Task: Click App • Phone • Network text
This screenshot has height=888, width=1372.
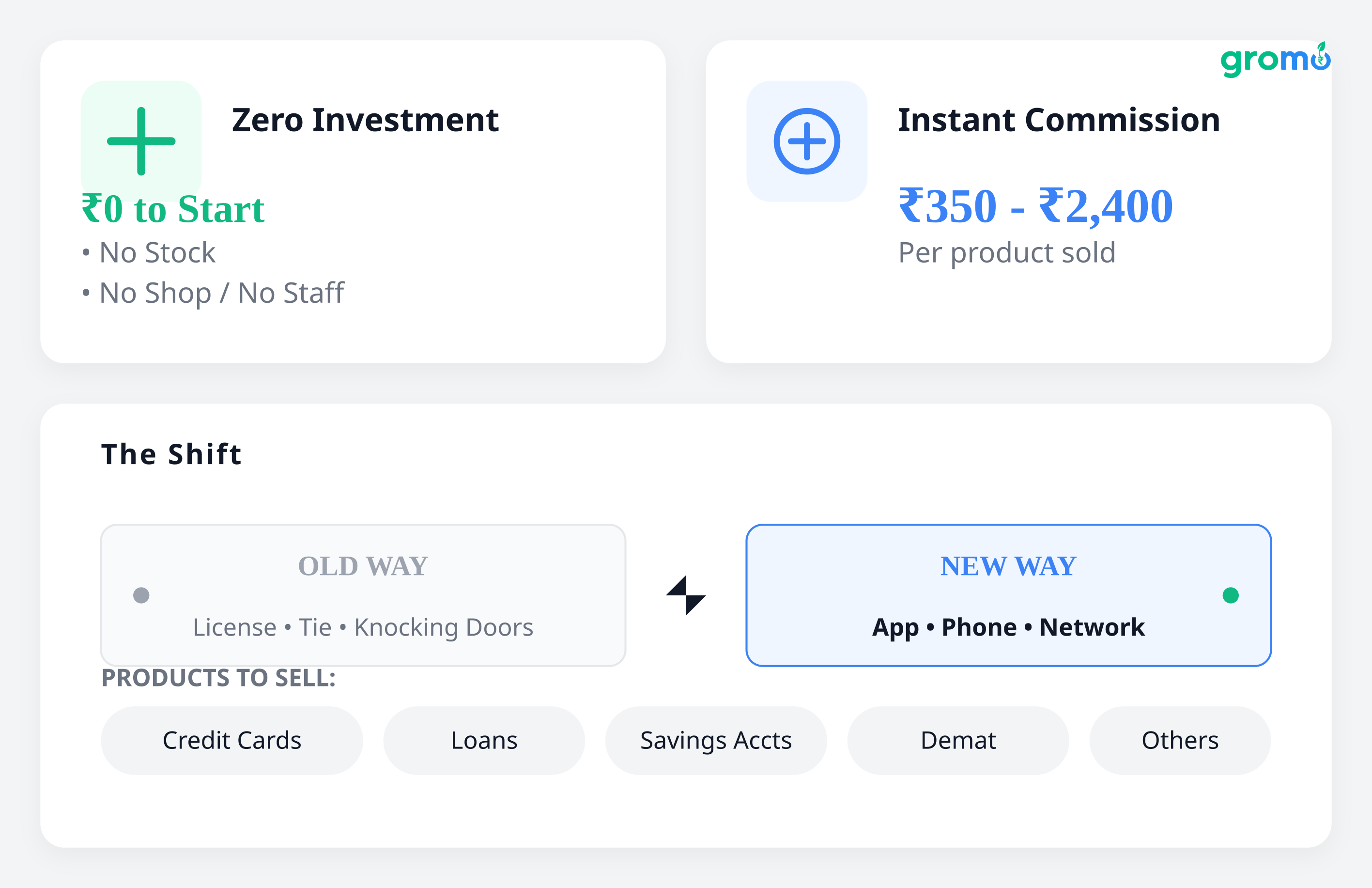Action: pos(1008,627)
